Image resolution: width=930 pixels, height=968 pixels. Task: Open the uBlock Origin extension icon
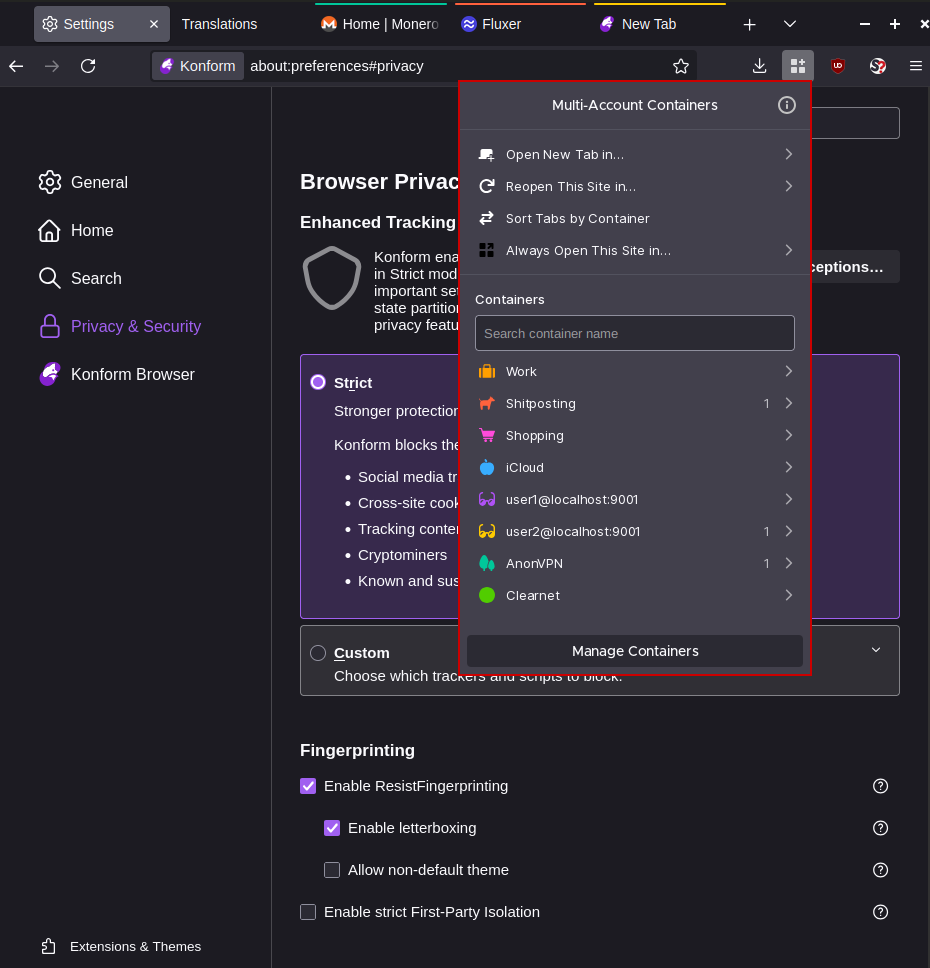point(838,66)
